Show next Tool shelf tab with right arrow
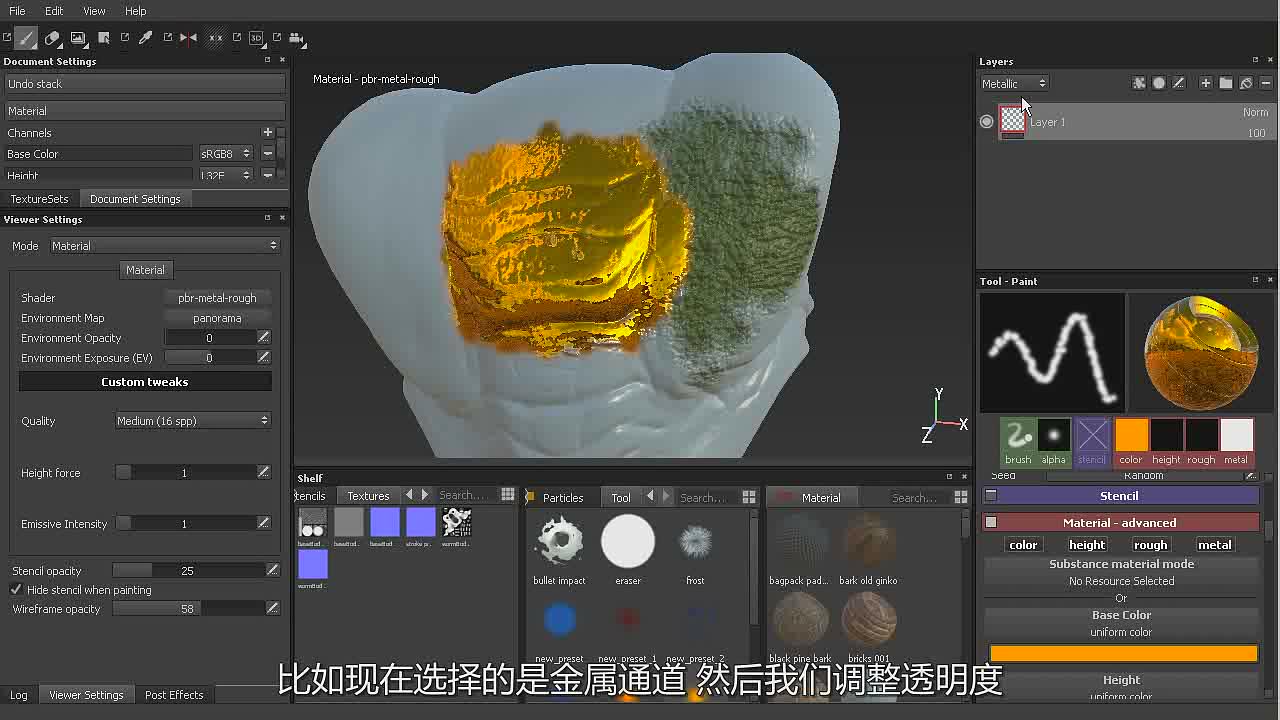Image resolution: width=1280 pixels, height=720 pixels. coord(666,497)
